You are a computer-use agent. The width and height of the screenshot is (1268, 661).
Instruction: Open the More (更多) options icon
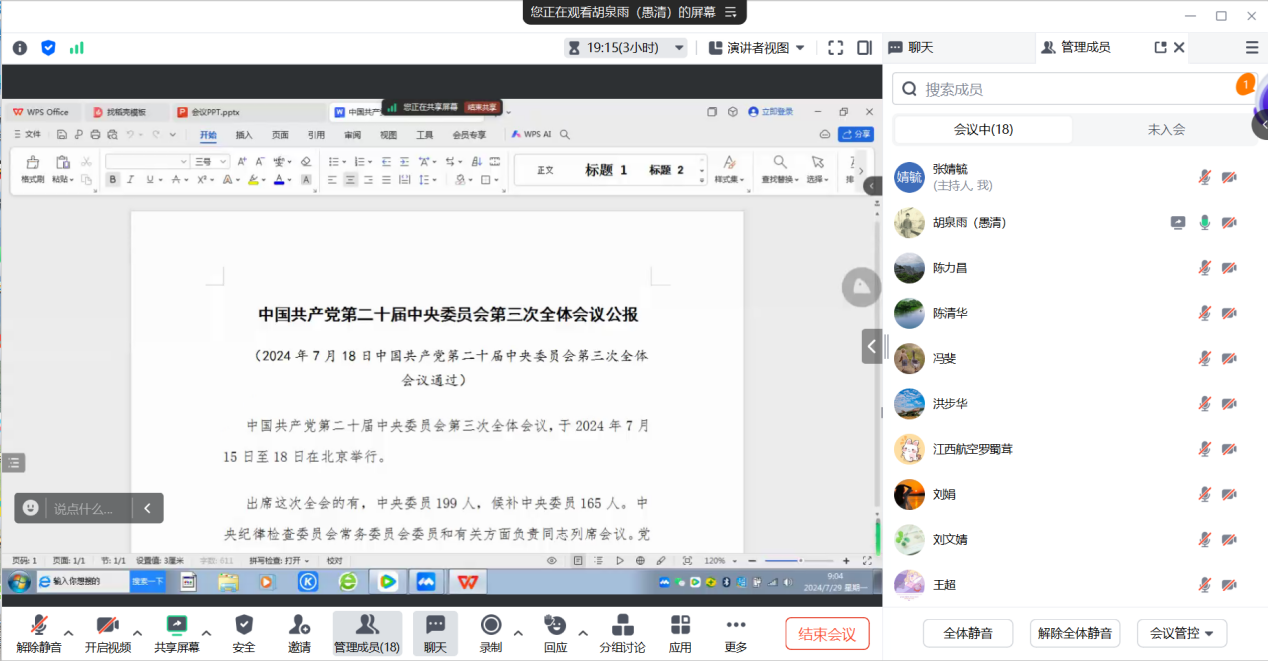coord(736,625)
